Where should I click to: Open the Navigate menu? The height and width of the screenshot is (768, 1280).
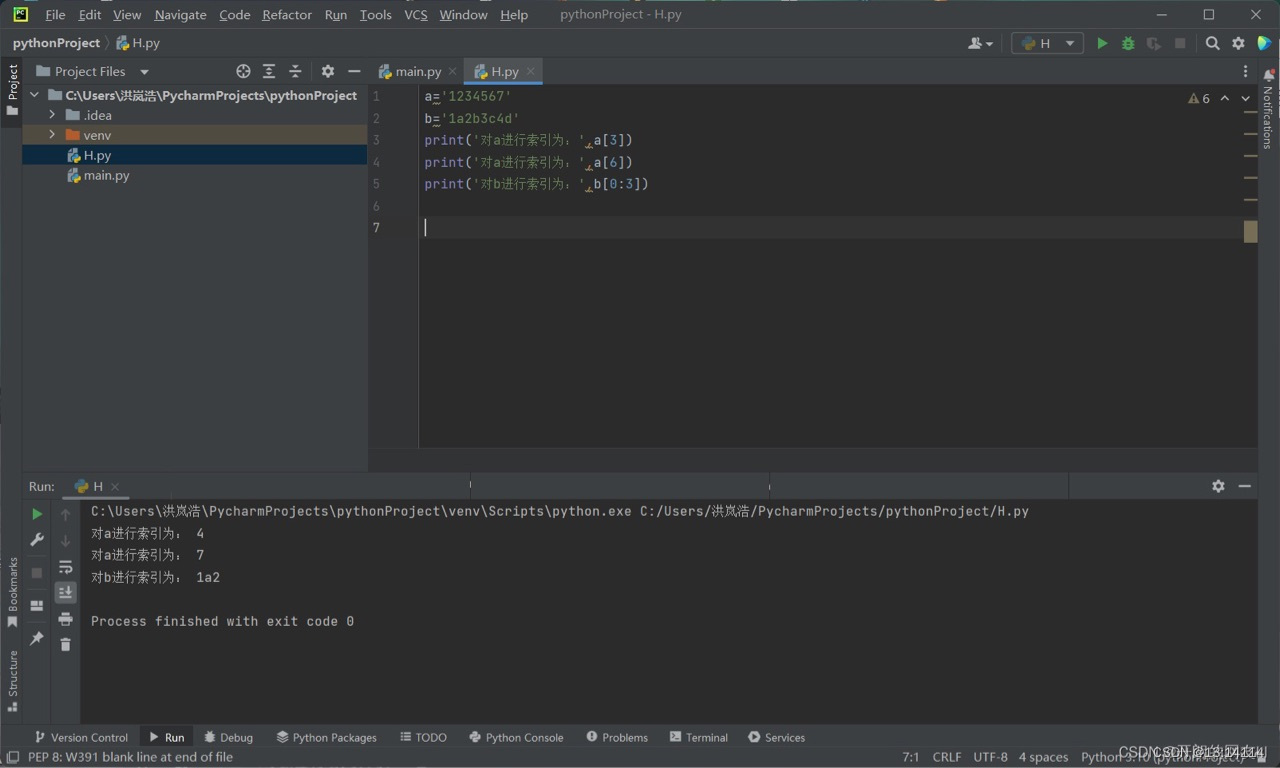[x=180, y=14]
